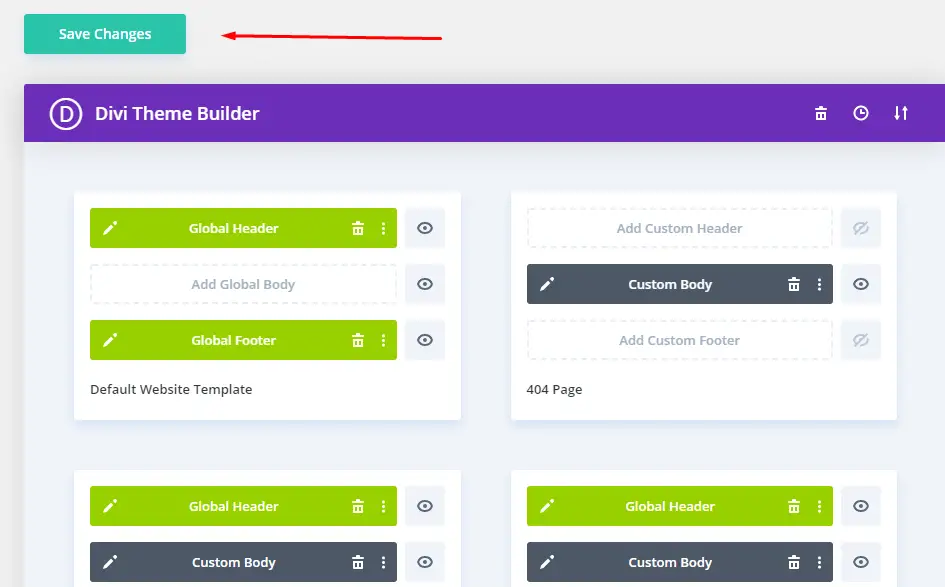945x587 pixels.
Task: Delete the Global Footer via trash icon
Action: [358, 341]
